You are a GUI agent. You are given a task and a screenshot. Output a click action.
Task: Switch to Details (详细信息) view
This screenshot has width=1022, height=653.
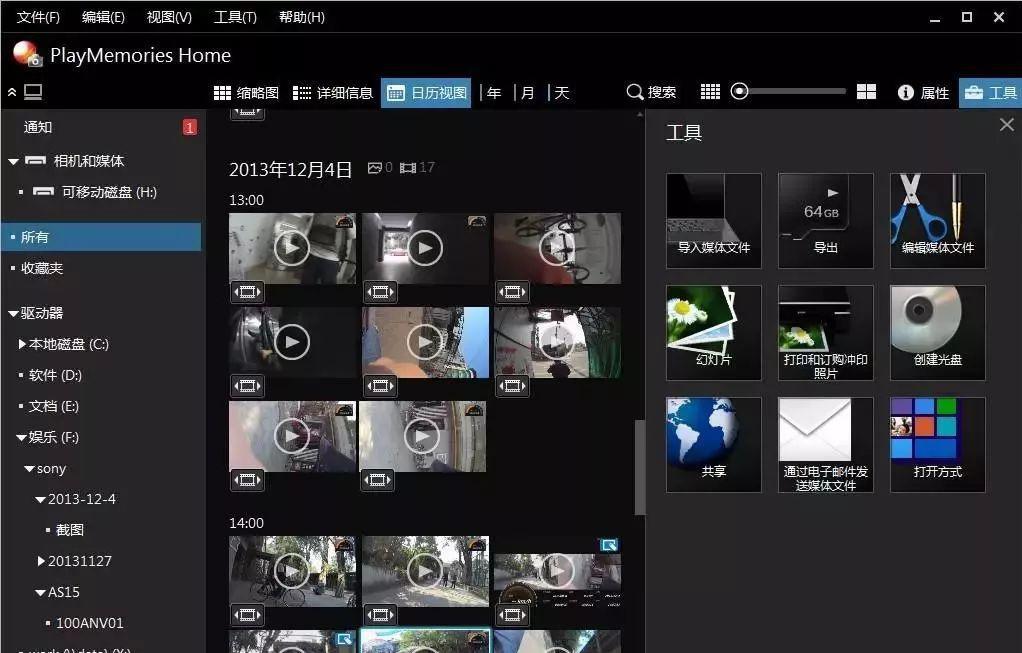332,93
